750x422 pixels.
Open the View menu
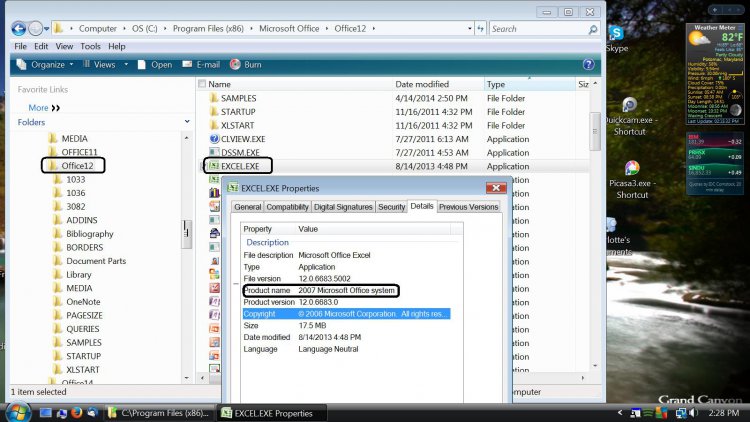pos(64,46)
